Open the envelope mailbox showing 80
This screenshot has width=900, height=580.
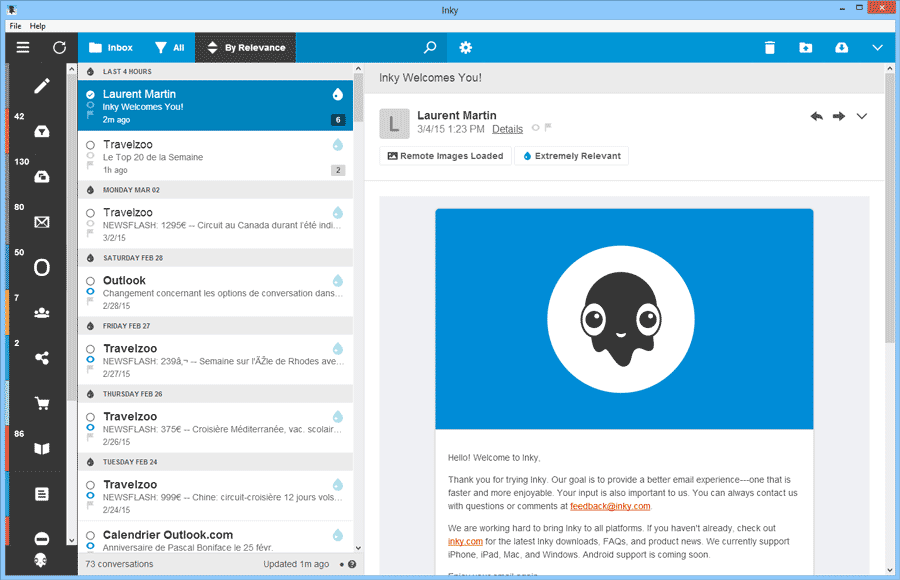pos(42,222)
